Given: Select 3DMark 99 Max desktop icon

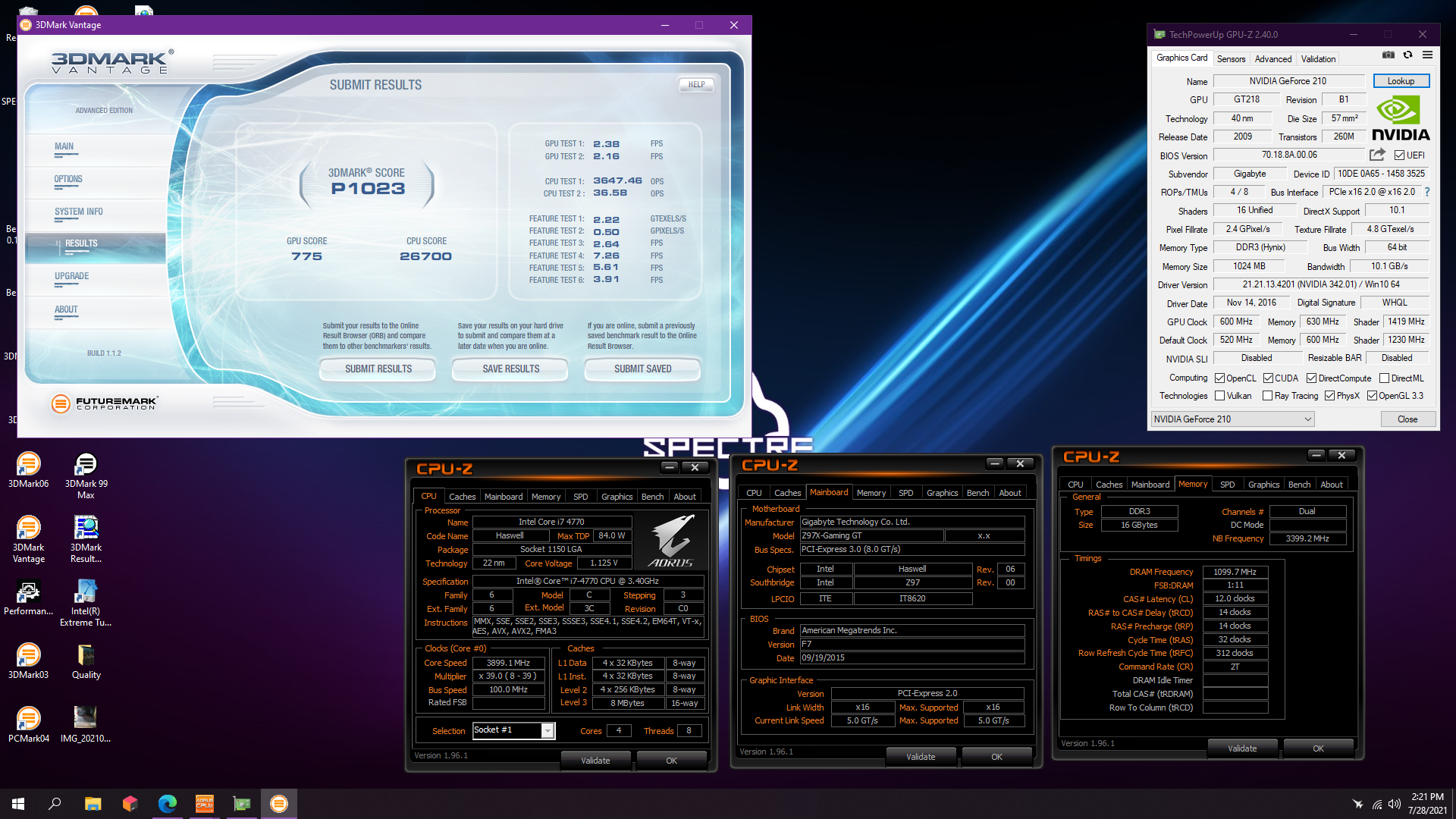Looking at the screenshot, I should tap(86, 476).
